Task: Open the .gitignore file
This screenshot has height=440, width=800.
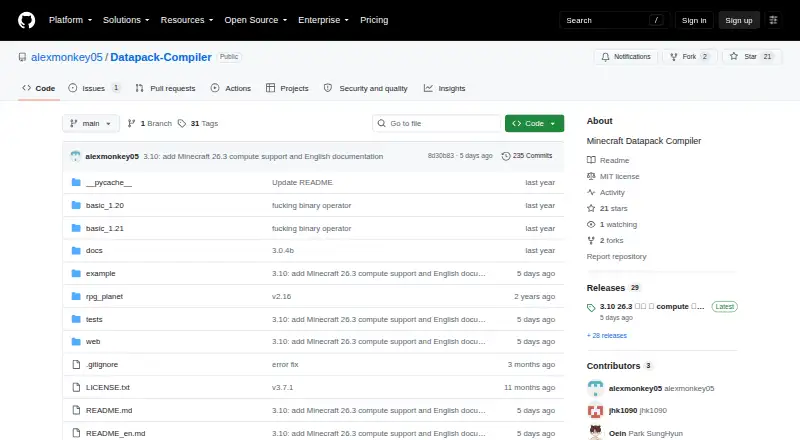Action: pos(102,364)
